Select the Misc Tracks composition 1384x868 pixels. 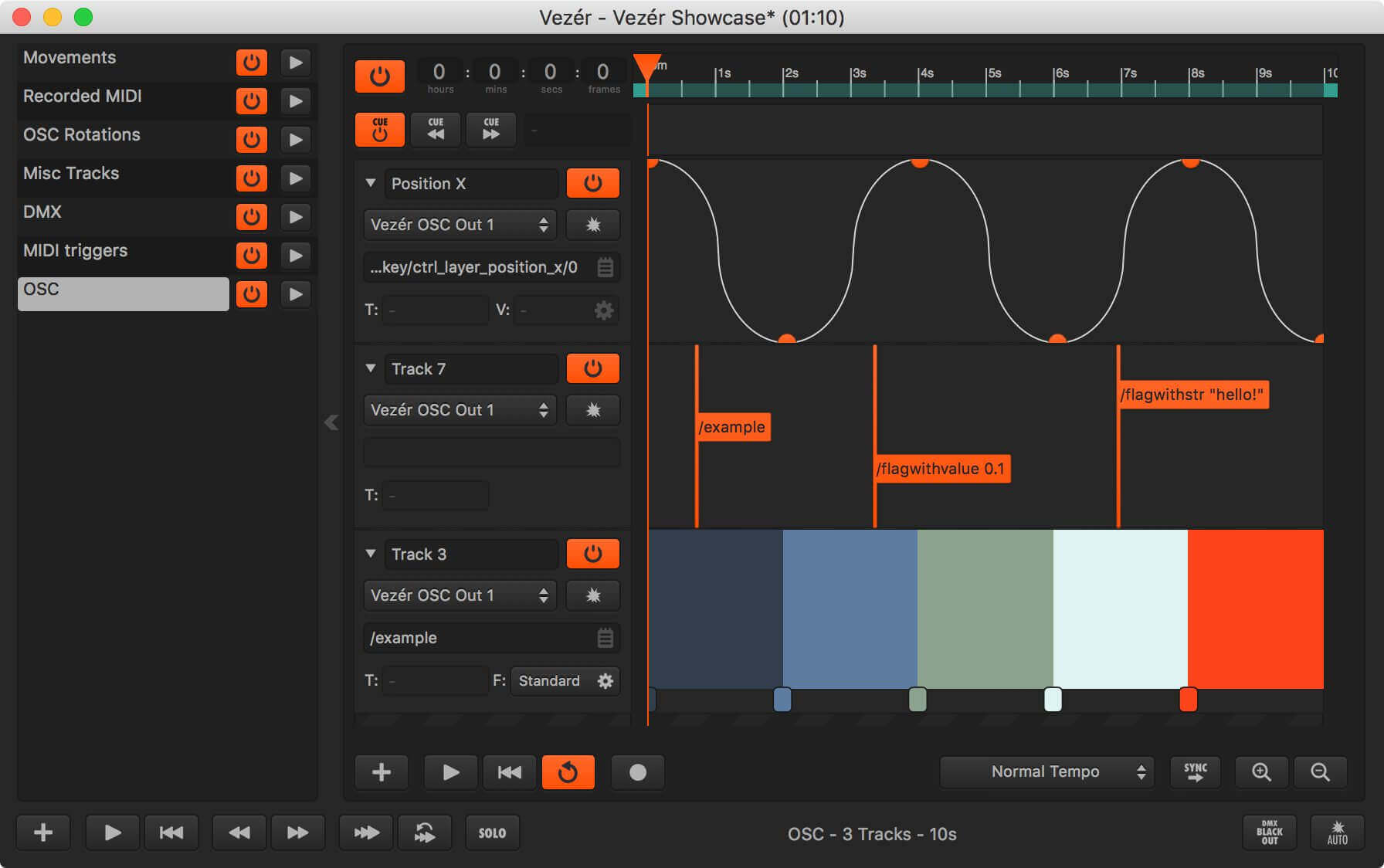pos(124,178)
